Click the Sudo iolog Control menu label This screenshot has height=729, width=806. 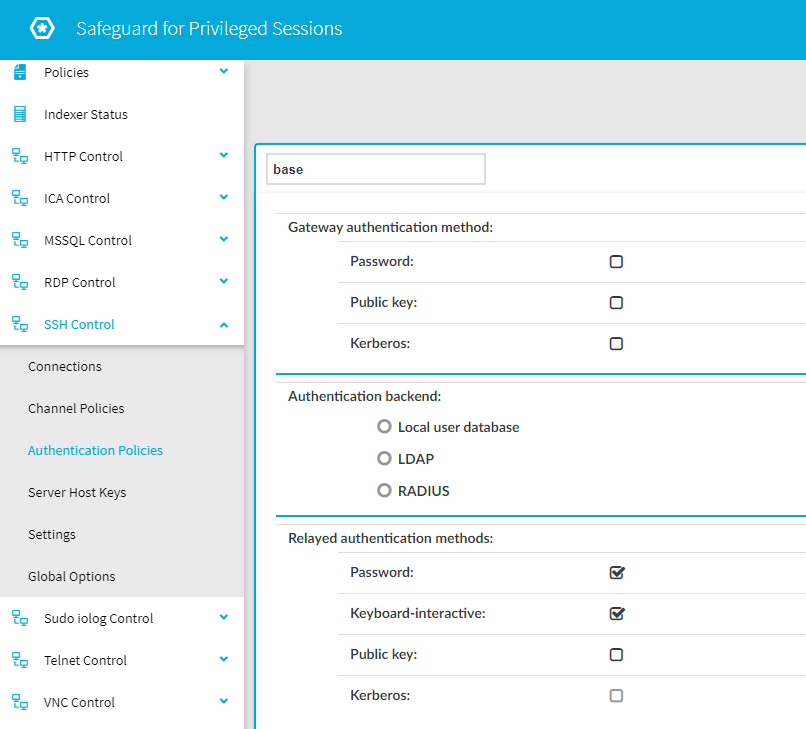pyautogui.click(x=99, y=618)
